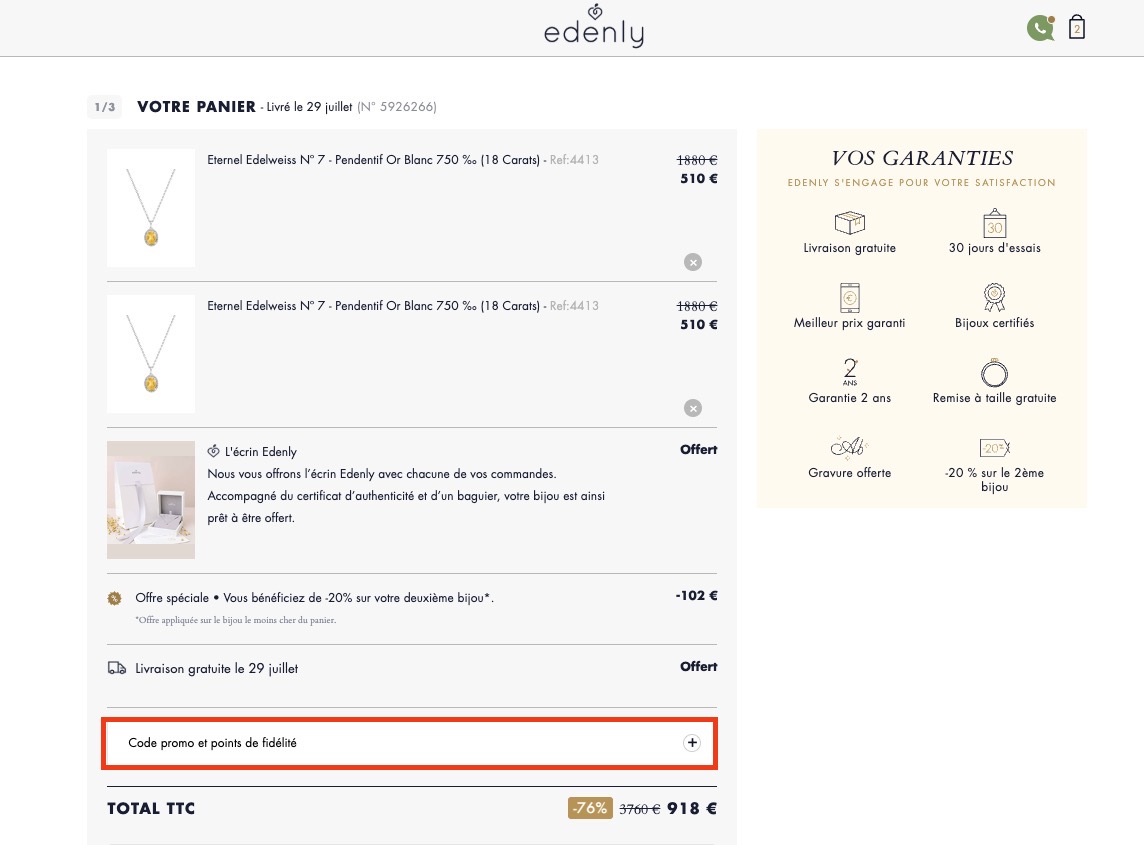Click order number N° 5926266
Image resolution: width=1144 pixels, height=845 pixels.
click(396, 107)
